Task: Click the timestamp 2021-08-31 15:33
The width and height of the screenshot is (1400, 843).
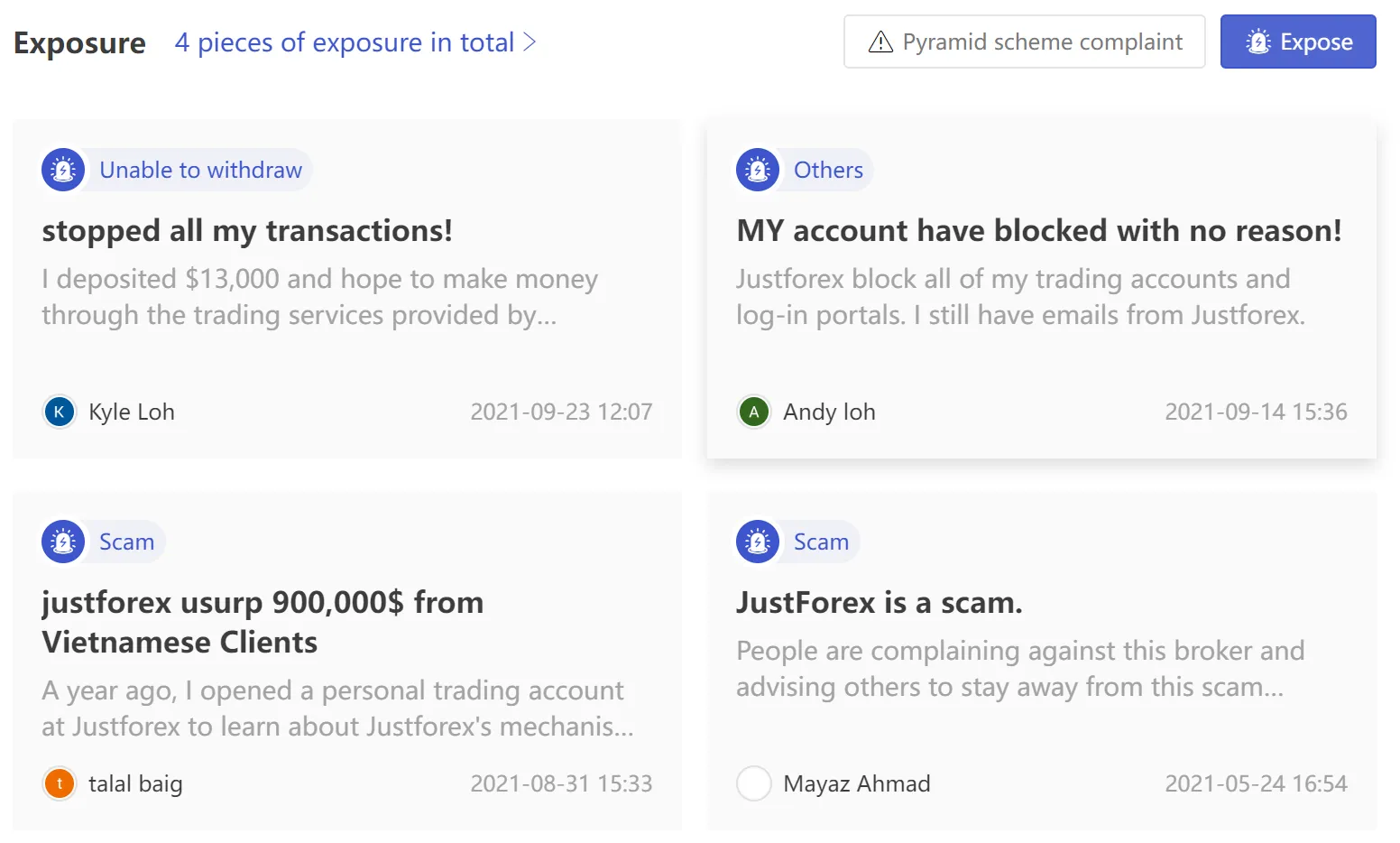Action: coord(561,784)
